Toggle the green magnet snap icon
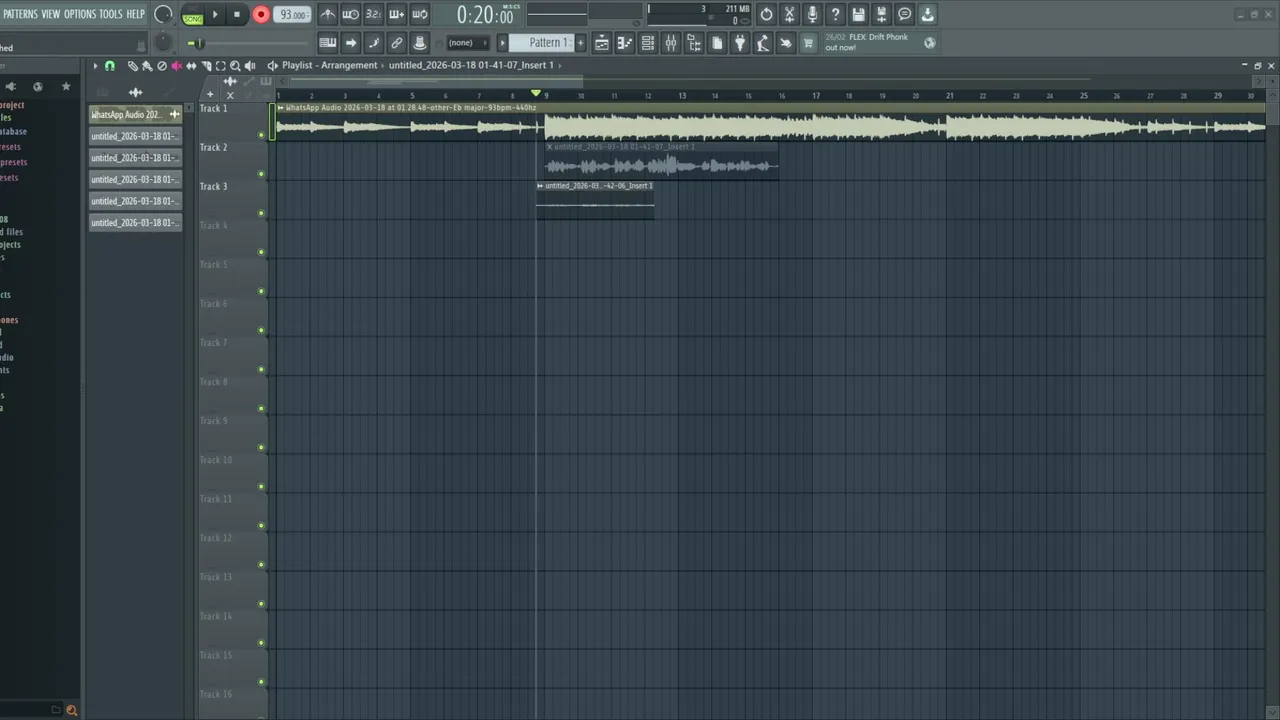This screenshot has height=720, width=1280. [110, 66]
